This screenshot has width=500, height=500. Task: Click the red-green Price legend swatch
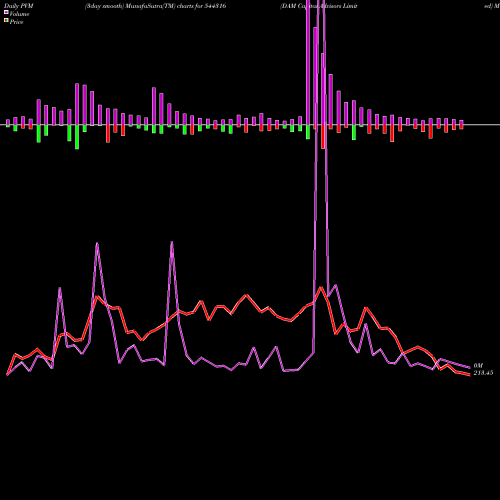6,21
